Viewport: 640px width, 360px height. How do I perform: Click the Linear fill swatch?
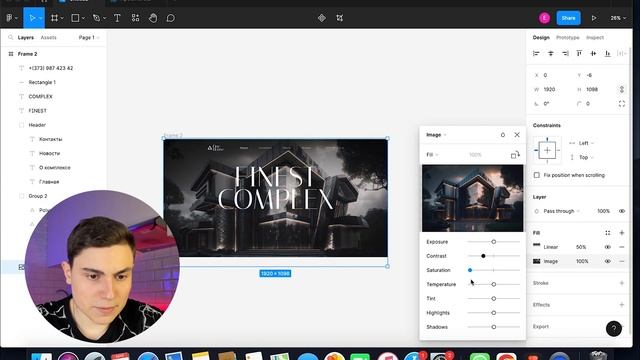(x=537, y=247)
